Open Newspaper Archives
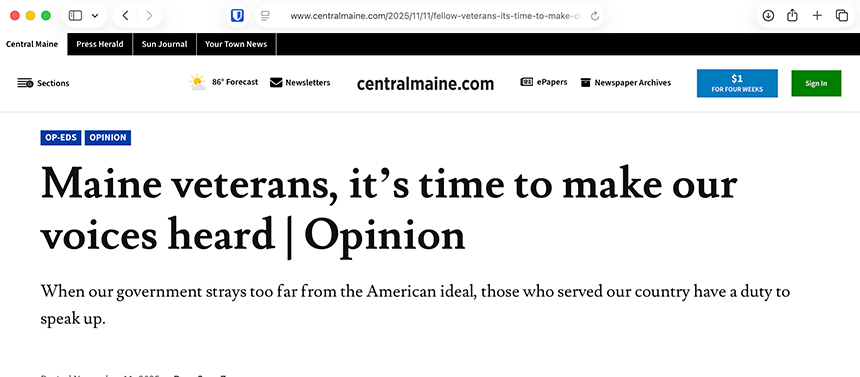860x377 pixels. 626,83
